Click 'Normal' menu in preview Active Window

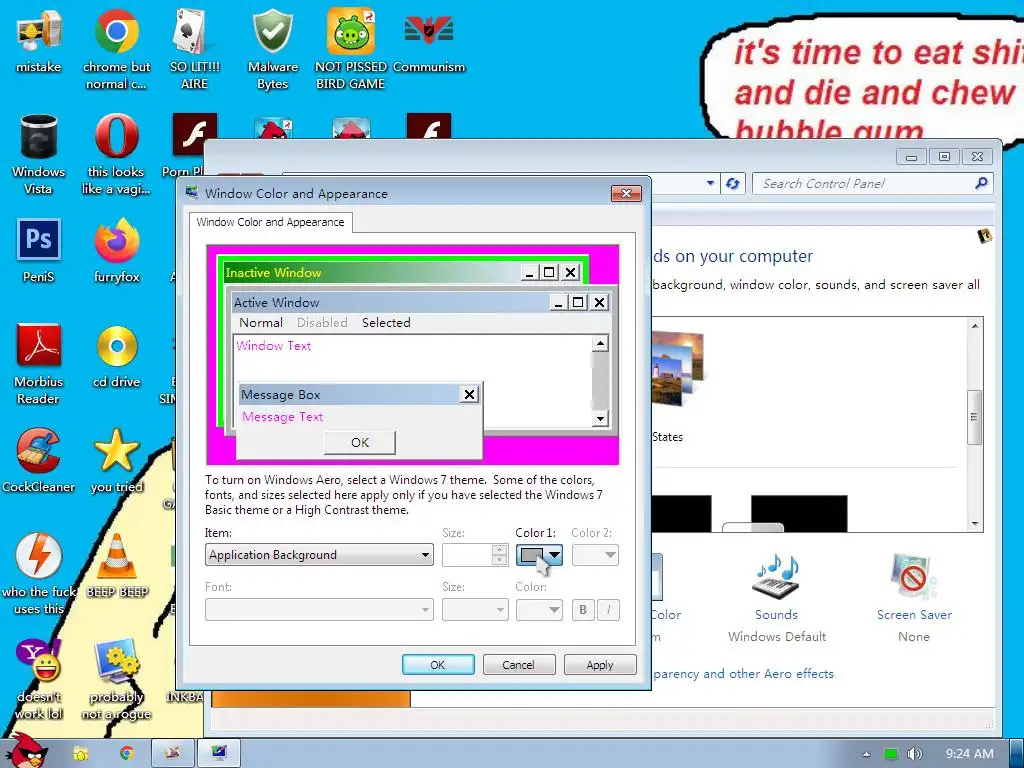click(x=261, y=323)
